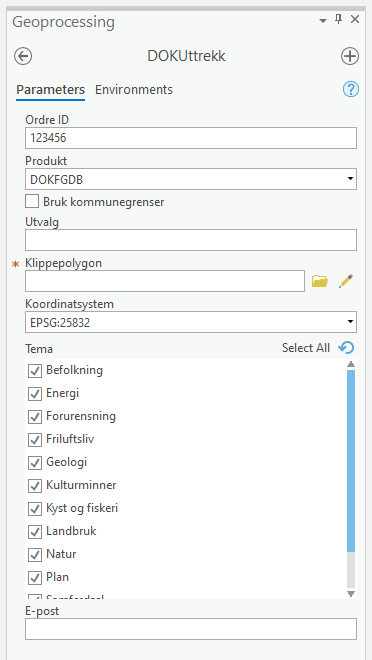Screen dimensions: 372x660
Task: Uncheck the Natur theme
Action: tap(35, 554)
